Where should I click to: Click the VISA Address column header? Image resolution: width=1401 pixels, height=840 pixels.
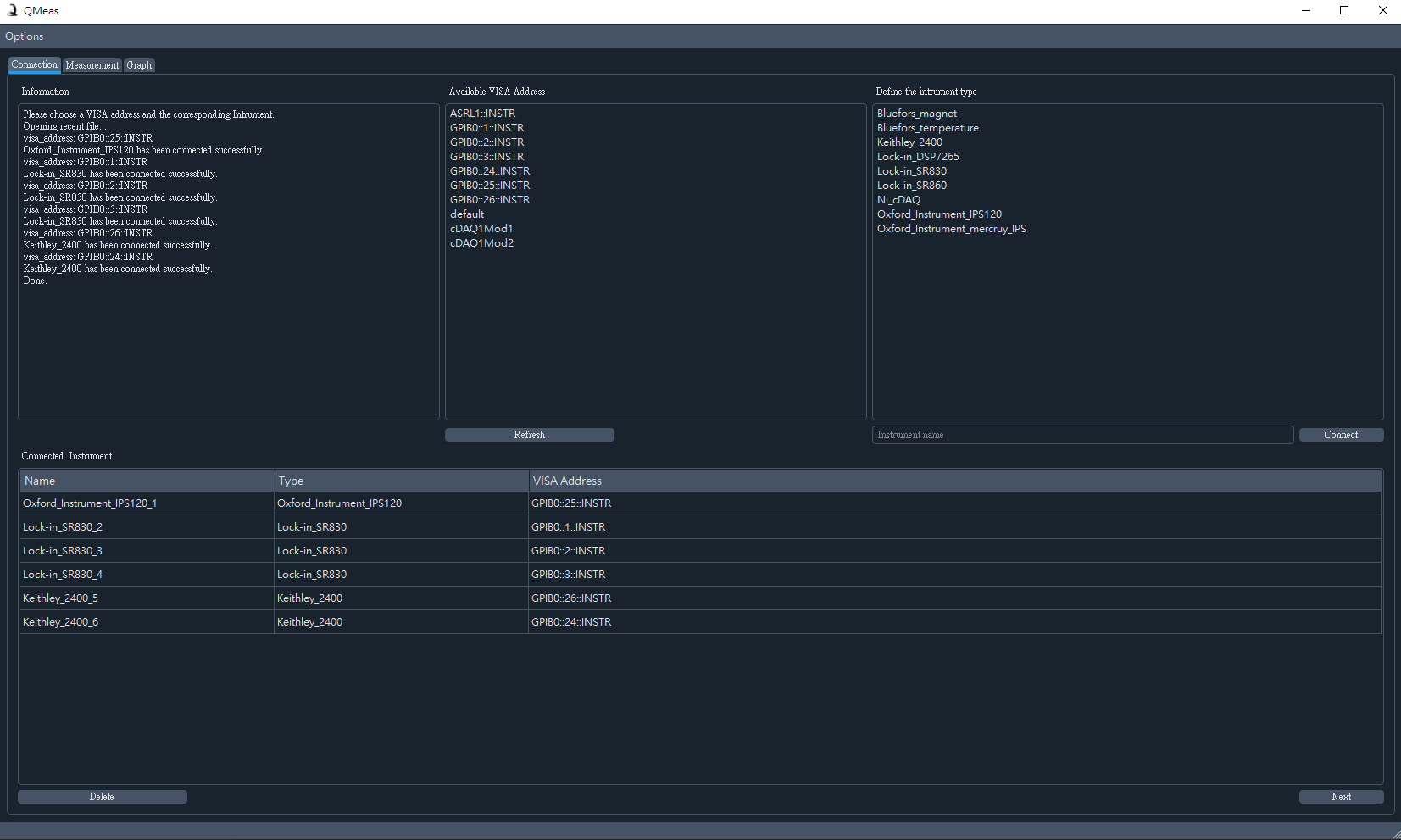(x=955, y=481)
